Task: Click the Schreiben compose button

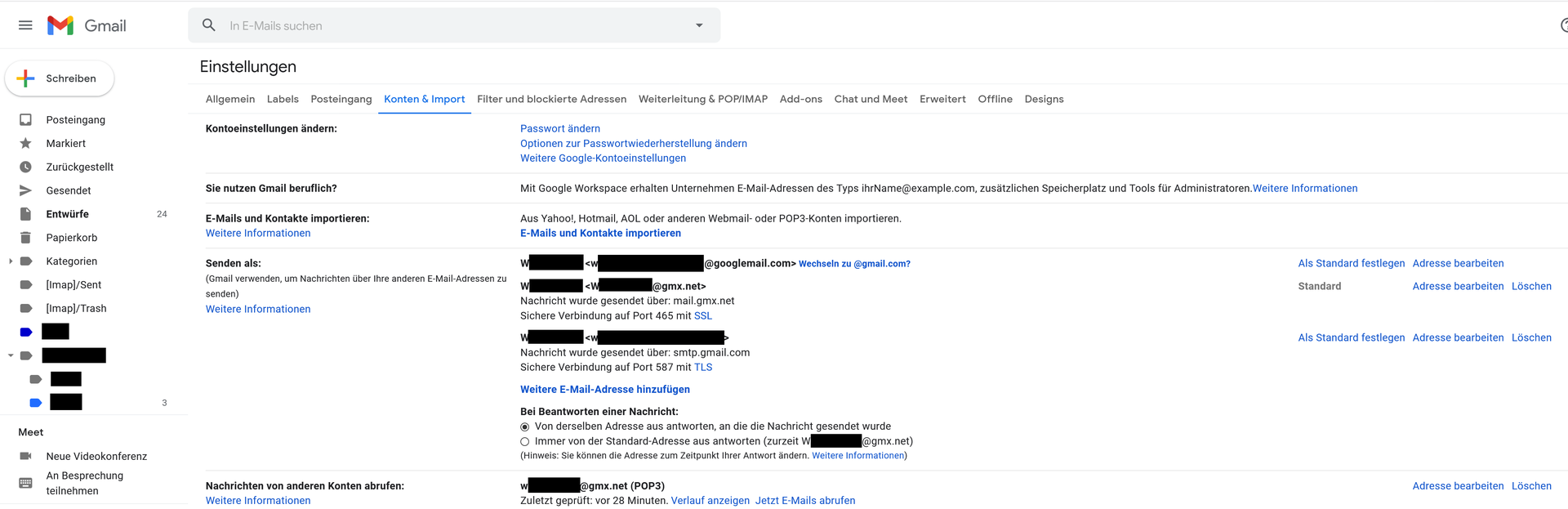Action: (x=60, y=78)
